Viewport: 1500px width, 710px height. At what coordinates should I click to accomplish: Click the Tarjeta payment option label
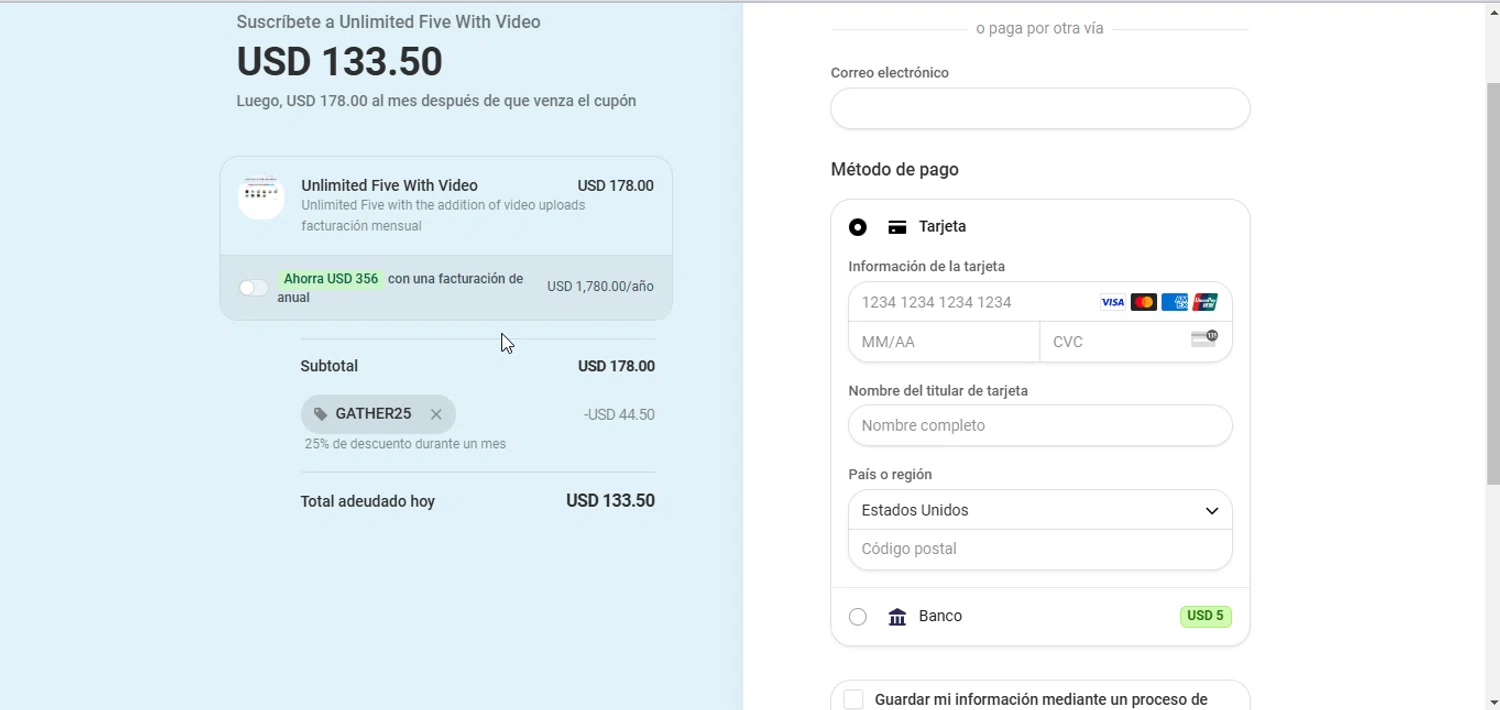[x=942, y=227]
